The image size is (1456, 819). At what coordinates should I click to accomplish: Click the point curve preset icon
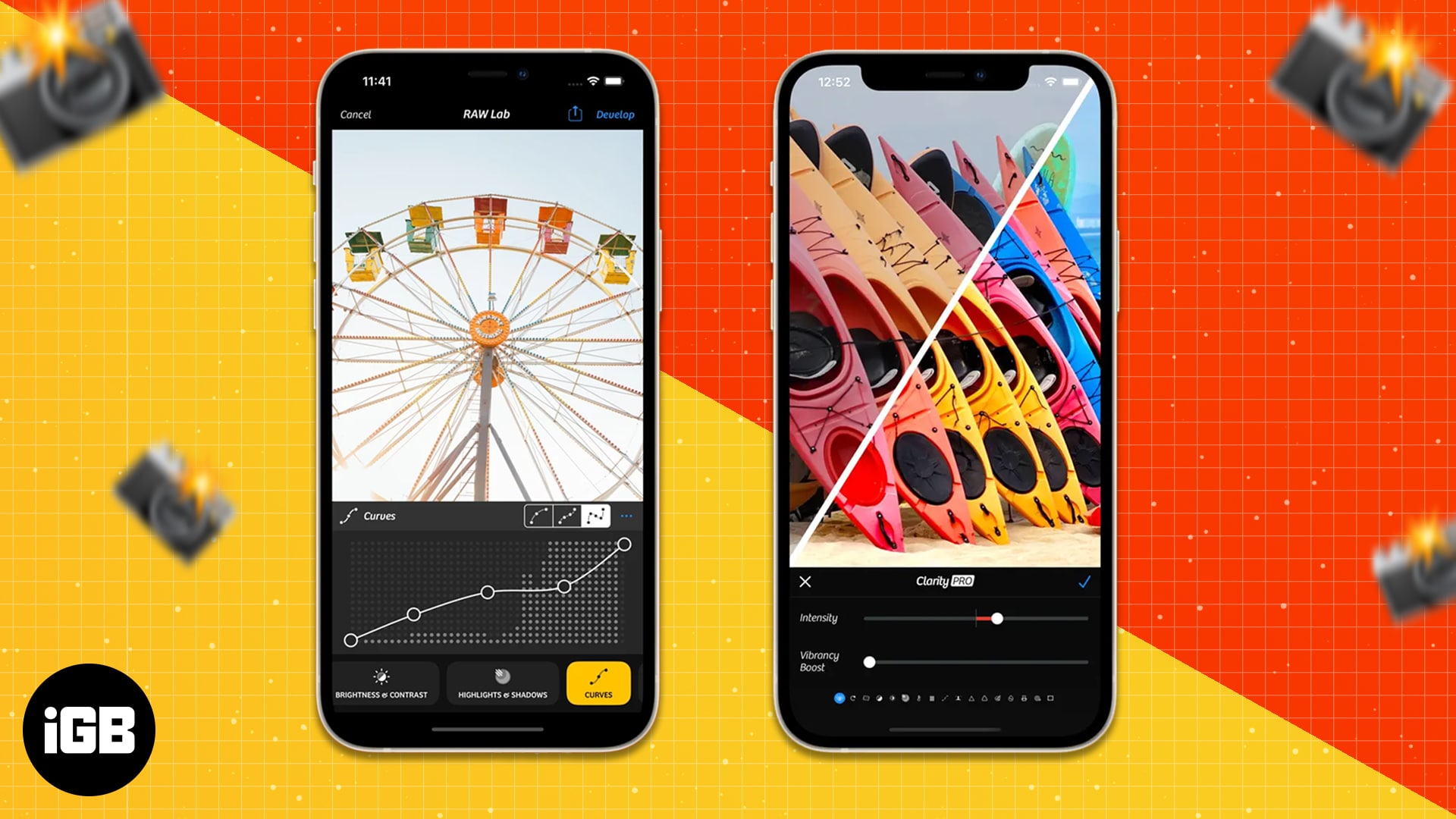597,515
